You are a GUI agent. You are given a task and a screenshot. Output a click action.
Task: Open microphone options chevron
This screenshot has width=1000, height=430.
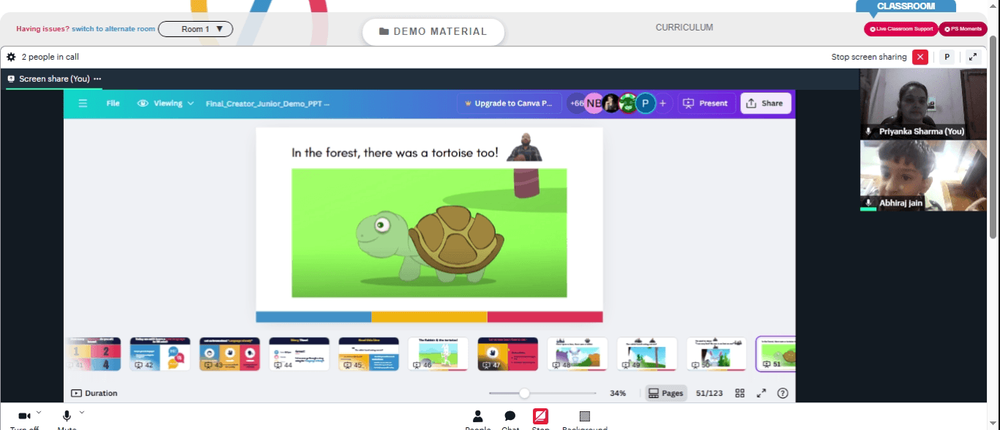[82, 413]
